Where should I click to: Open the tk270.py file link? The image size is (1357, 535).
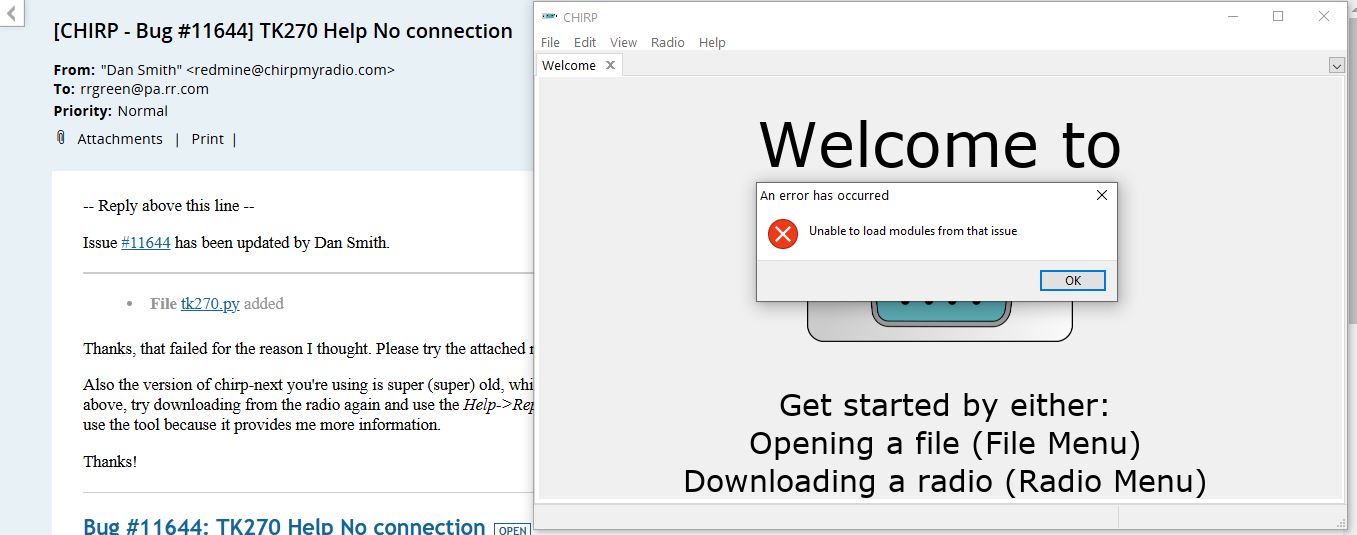click(x=210, y=303)
